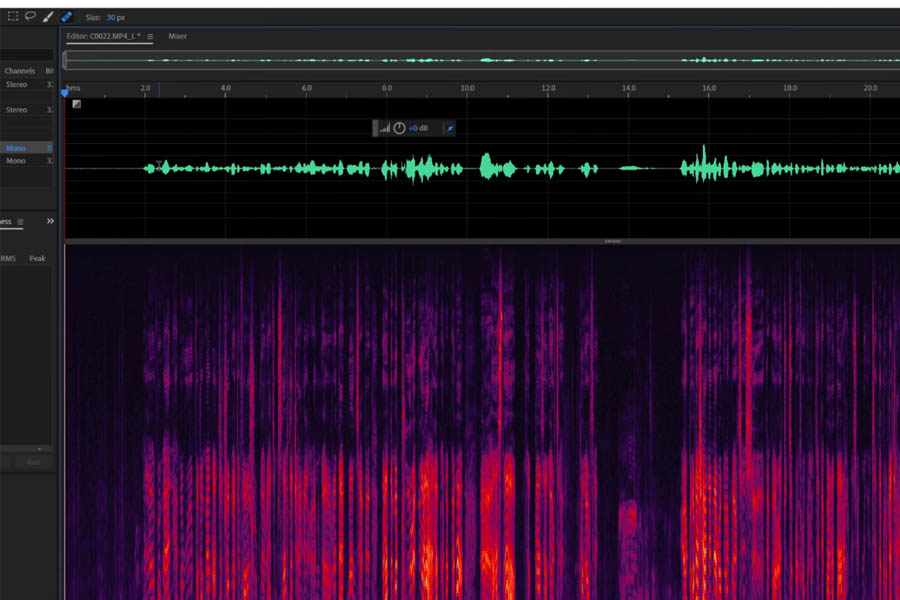The image size is (900, 600).
Task: Click the +0 dB gain value
Action: click(x=418, y=128)
